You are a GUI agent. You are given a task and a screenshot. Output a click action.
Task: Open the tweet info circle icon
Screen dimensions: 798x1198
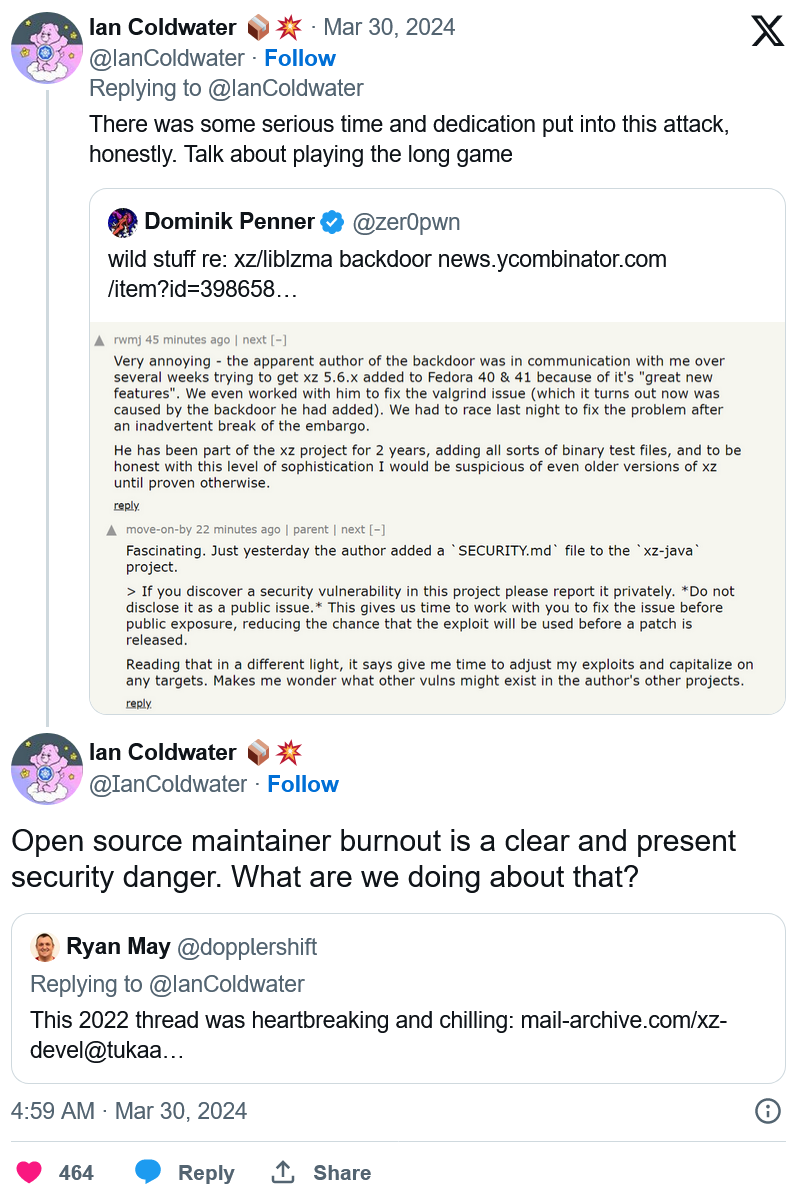pyautogui.click(x=767, y=1111)
